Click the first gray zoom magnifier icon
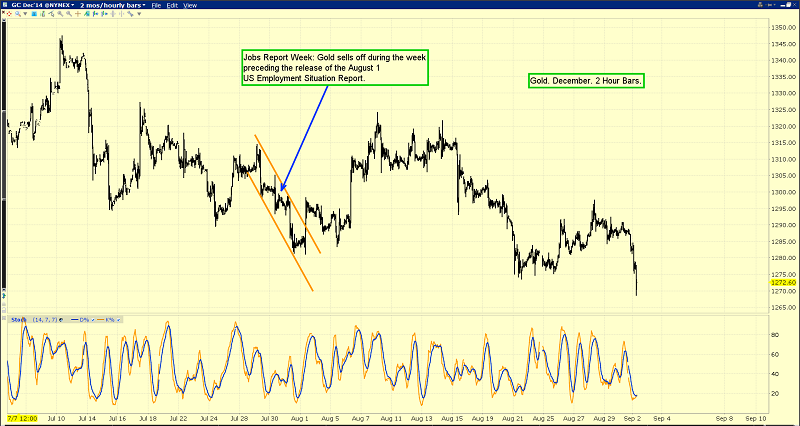The width and height of the screenshot is (800, 426). click(60, 14)
